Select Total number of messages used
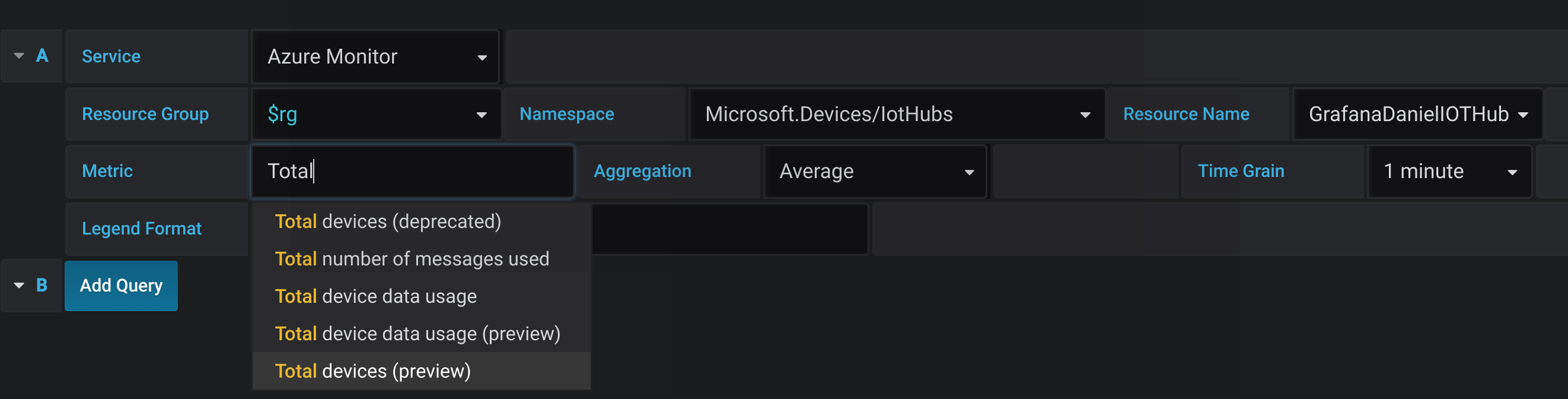The width and height of the screenshot is (1568, 399). click(x=421, y=259)
